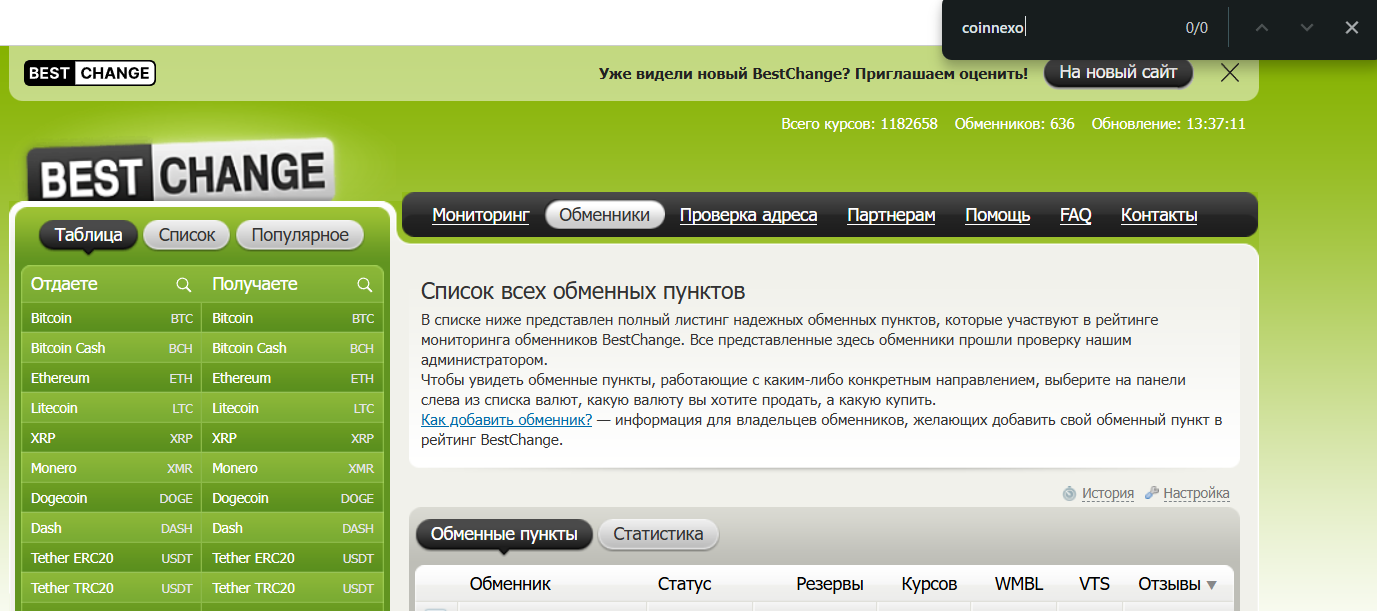The image size is (1377, 611).
Task: Select Bitcoin Cash in the Отдаете column
Action: [x=111, y=348]
